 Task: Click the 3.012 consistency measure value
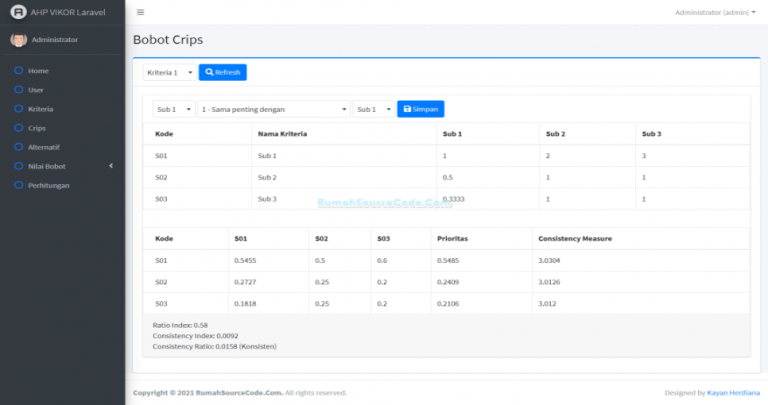tap(547, 304)
